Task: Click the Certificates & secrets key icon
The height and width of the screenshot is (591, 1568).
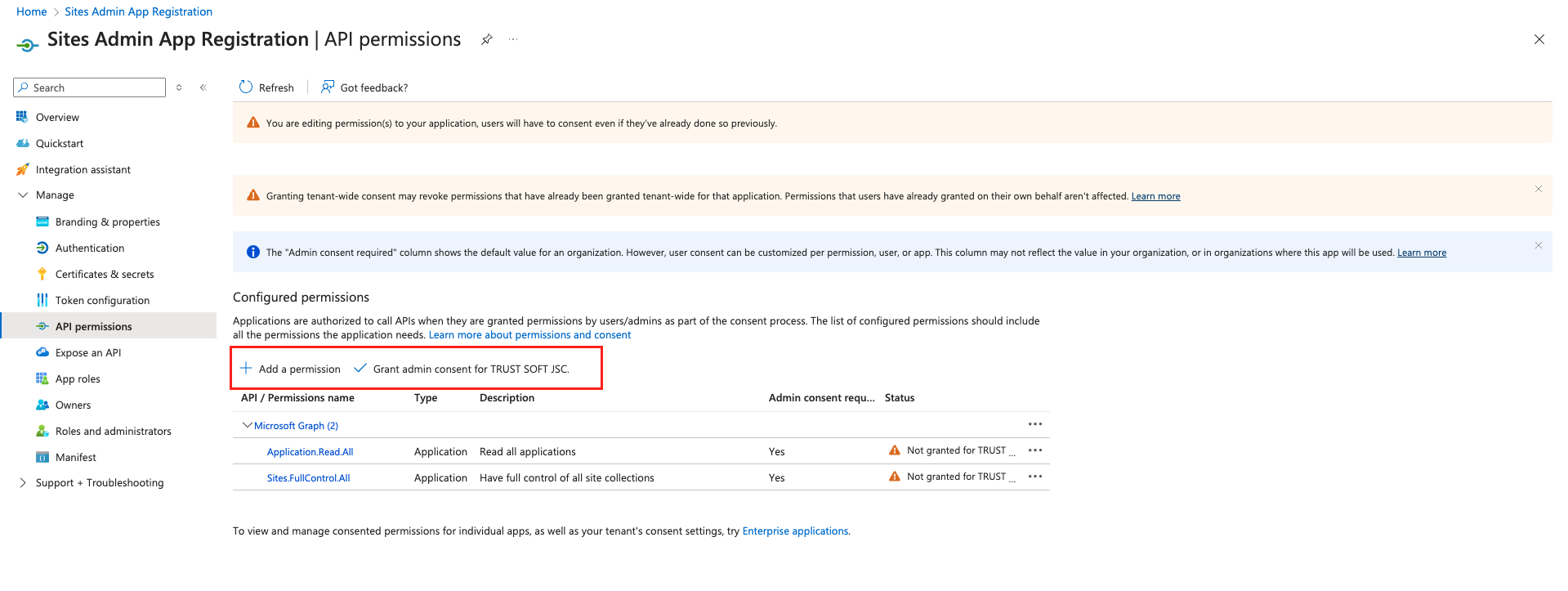Action: point(42,274)
